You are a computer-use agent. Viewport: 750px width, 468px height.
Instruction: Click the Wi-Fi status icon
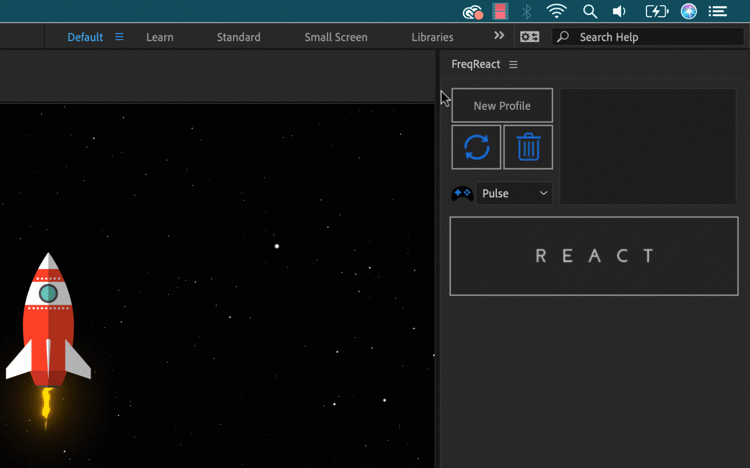[556, 12]
